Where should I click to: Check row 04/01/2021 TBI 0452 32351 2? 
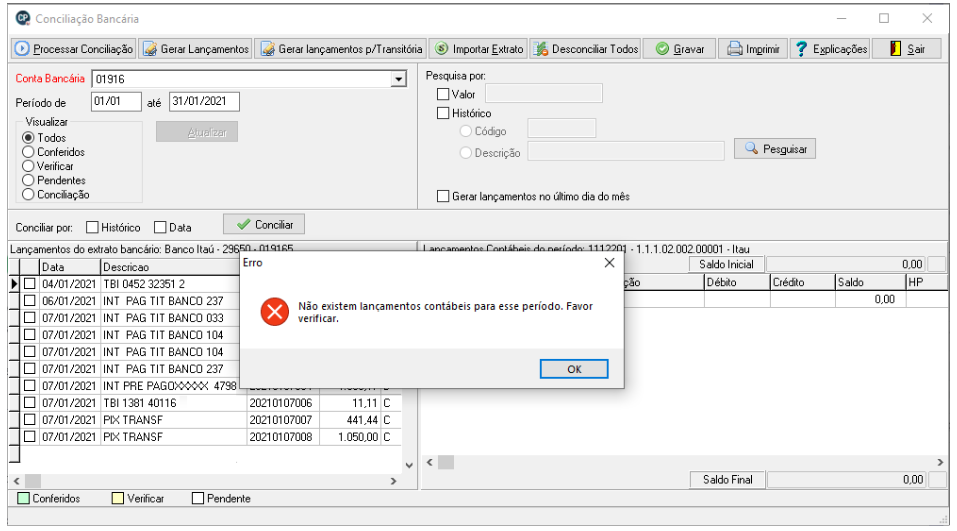click(29, 284)
